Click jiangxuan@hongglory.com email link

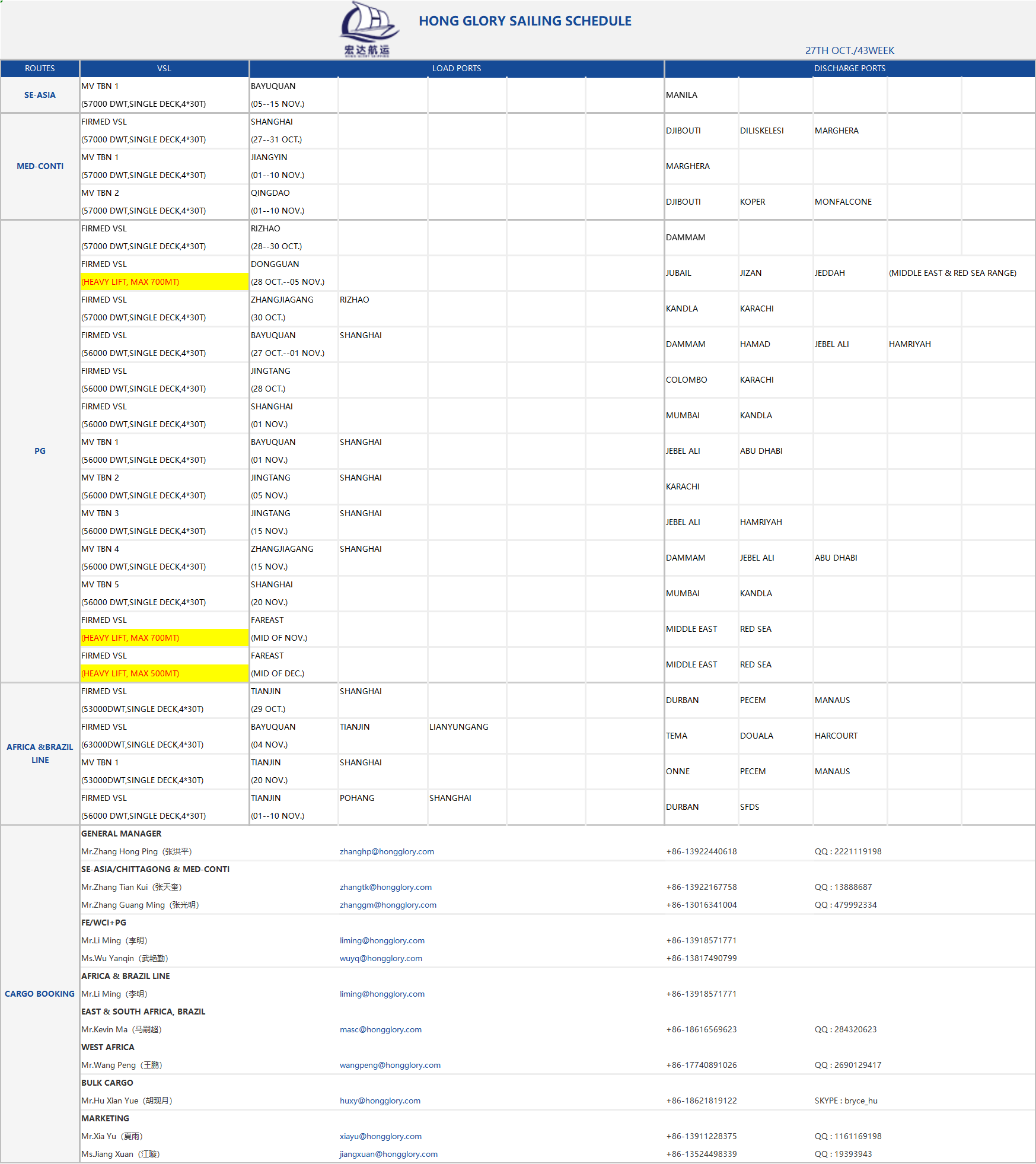click(388, 1154)
